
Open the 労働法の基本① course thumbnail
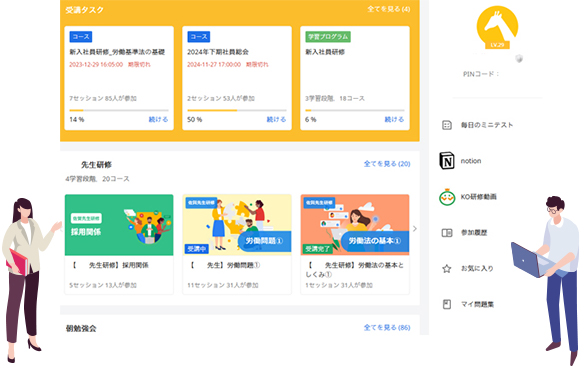355,225
